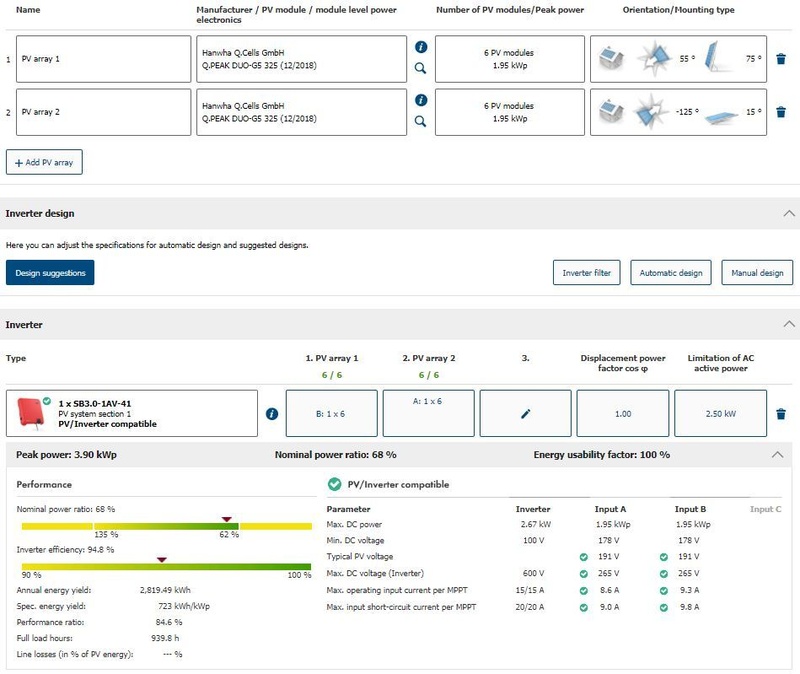Click Limitation of AC active power 2.50 kW box
The image size is (800, 674).
720,413
